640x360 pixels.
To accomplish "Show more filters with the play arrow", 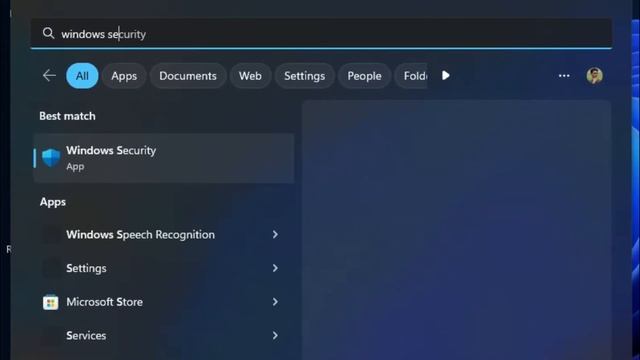I will tap(446, 76).
